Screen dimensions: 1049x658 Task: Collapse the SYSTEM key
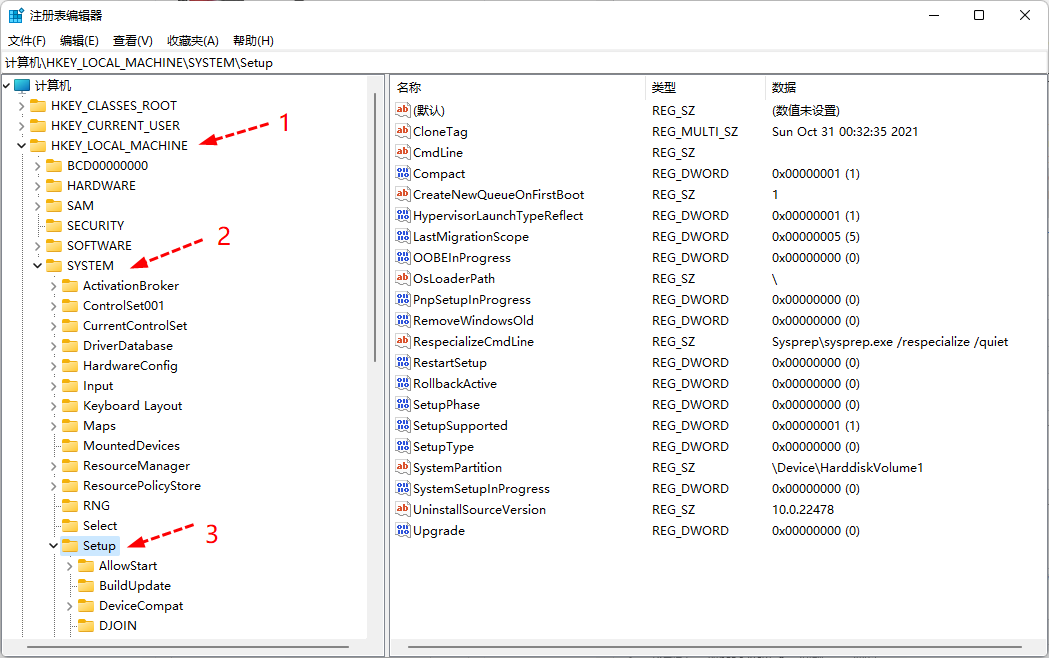(38, 265)
